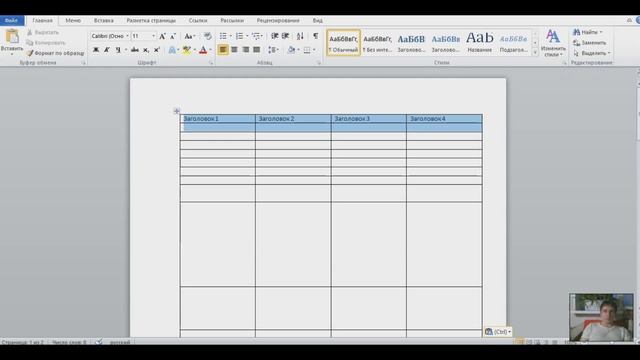Clear formatting with the eraser icon
Screen dimensions: 640x360
pos(208,36)
